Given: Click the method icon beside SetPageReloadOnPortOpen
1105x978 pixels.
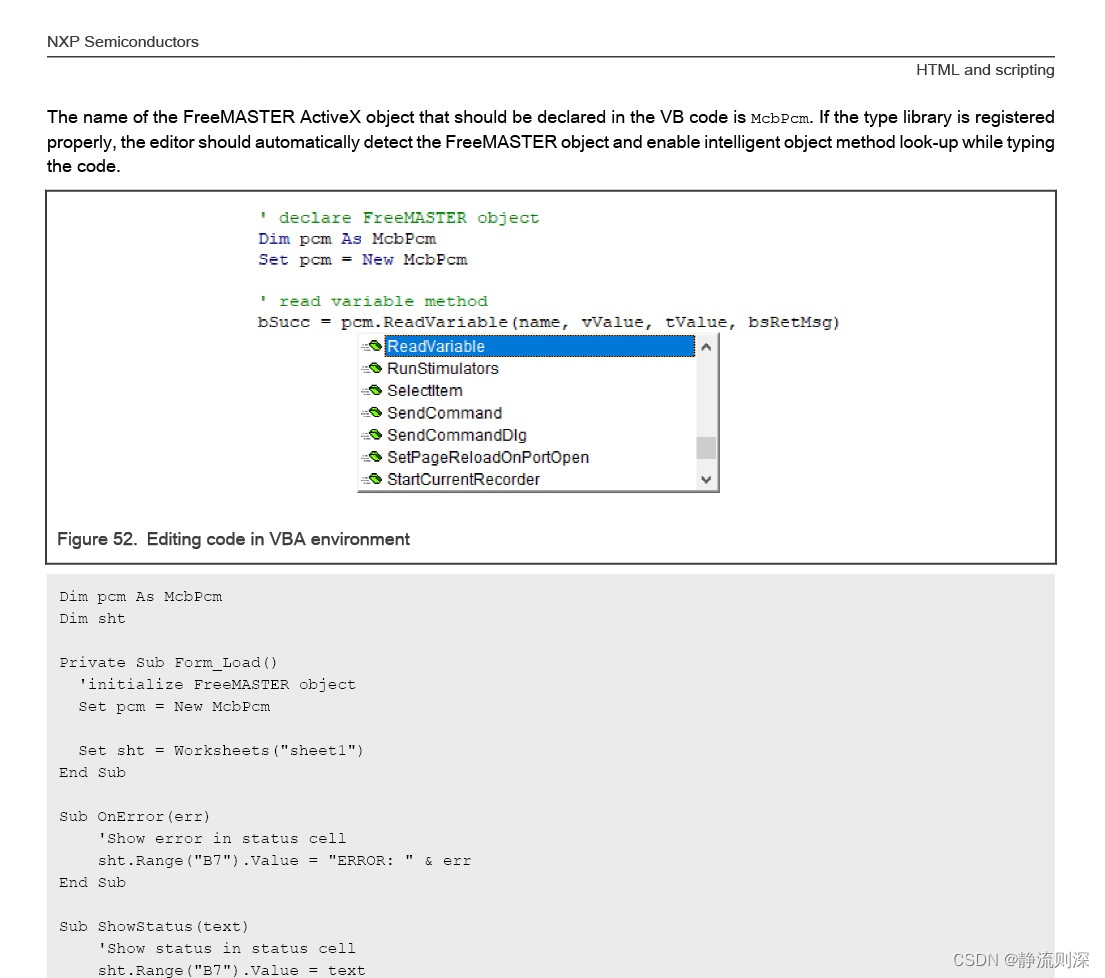Looking at the screenshot, I should [372, 457].
